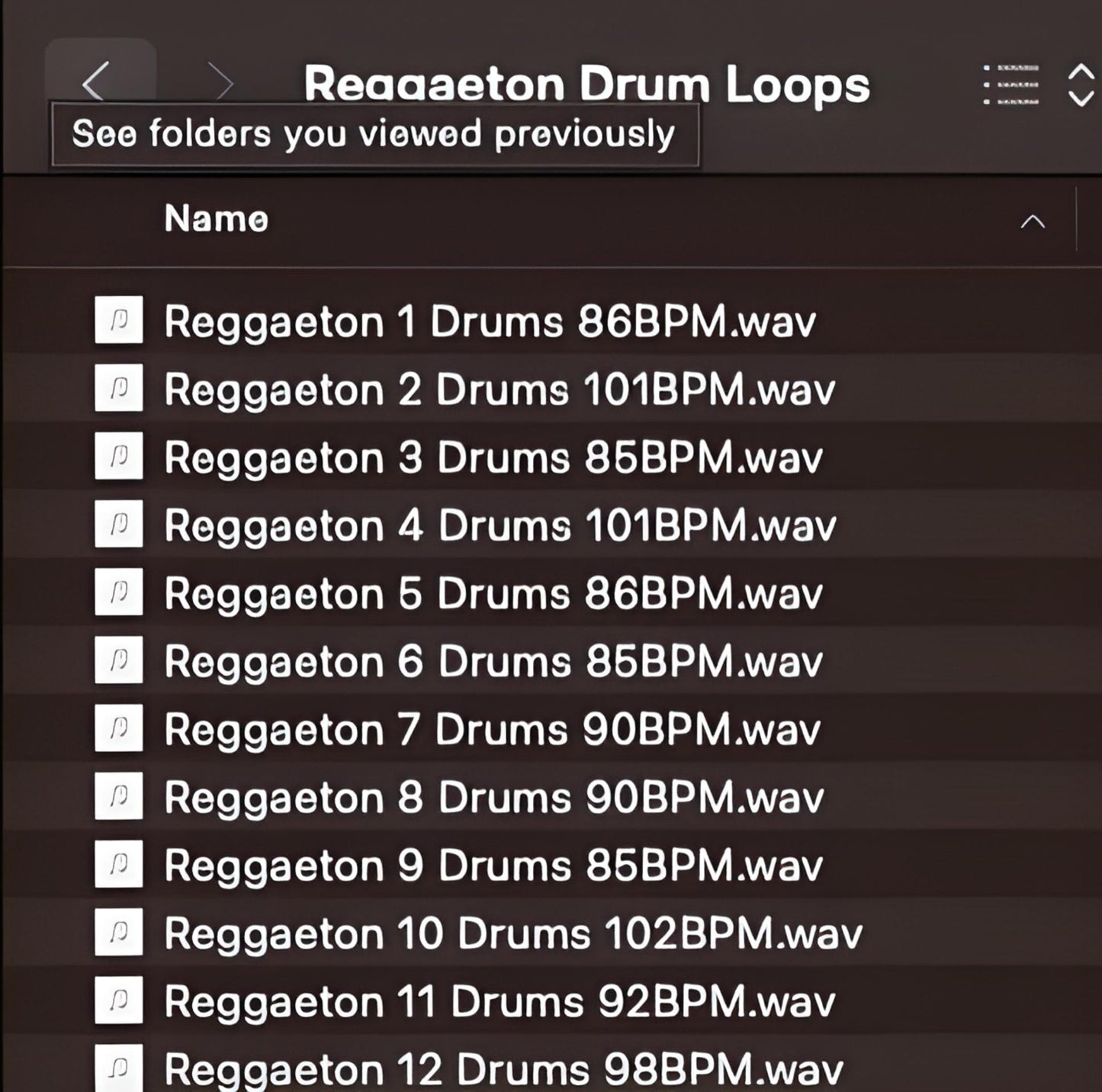Click the Reggaeton Drum Loops window title

point(586,84)
